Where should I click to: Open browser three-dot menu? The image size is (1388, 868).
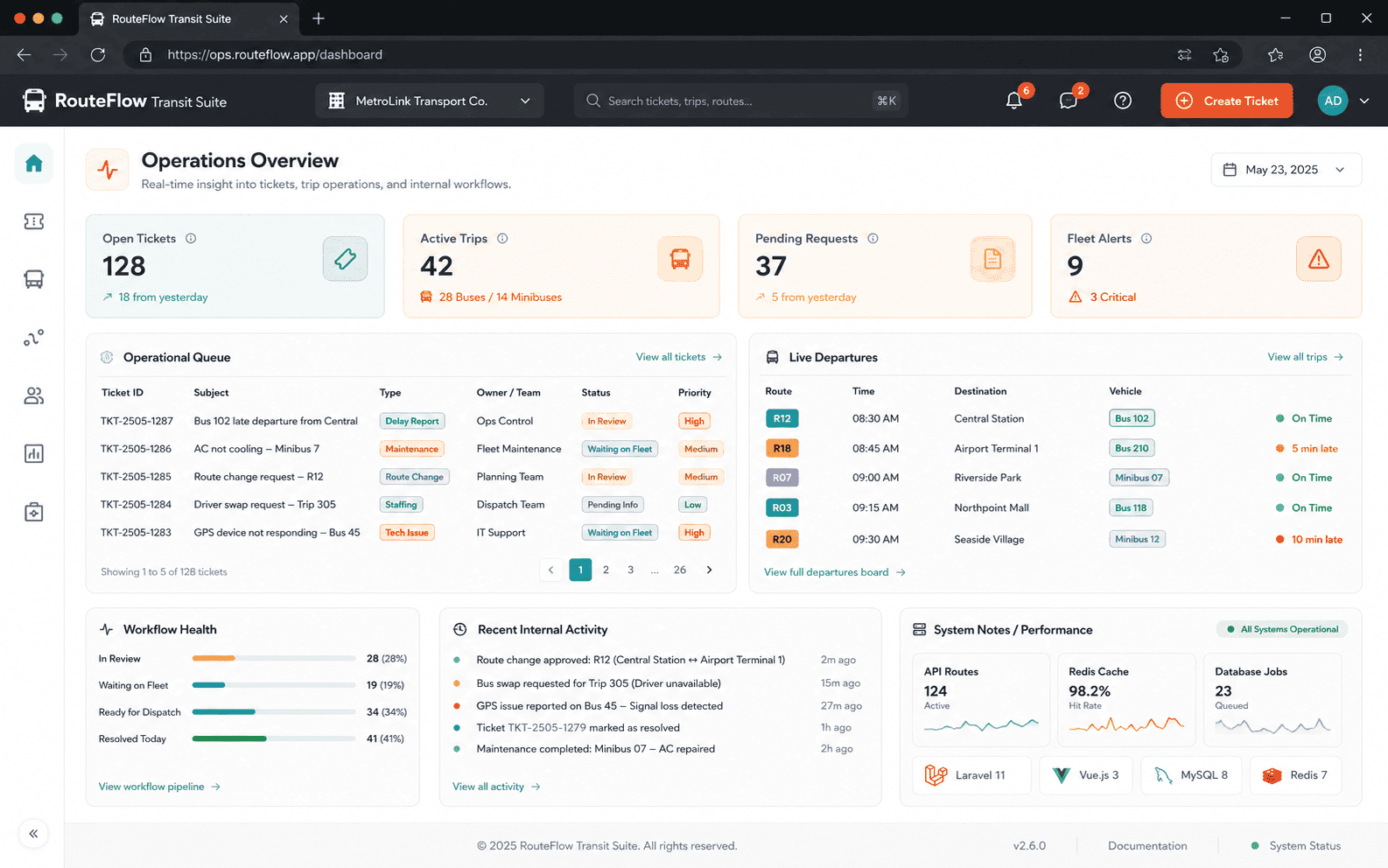1360,54
